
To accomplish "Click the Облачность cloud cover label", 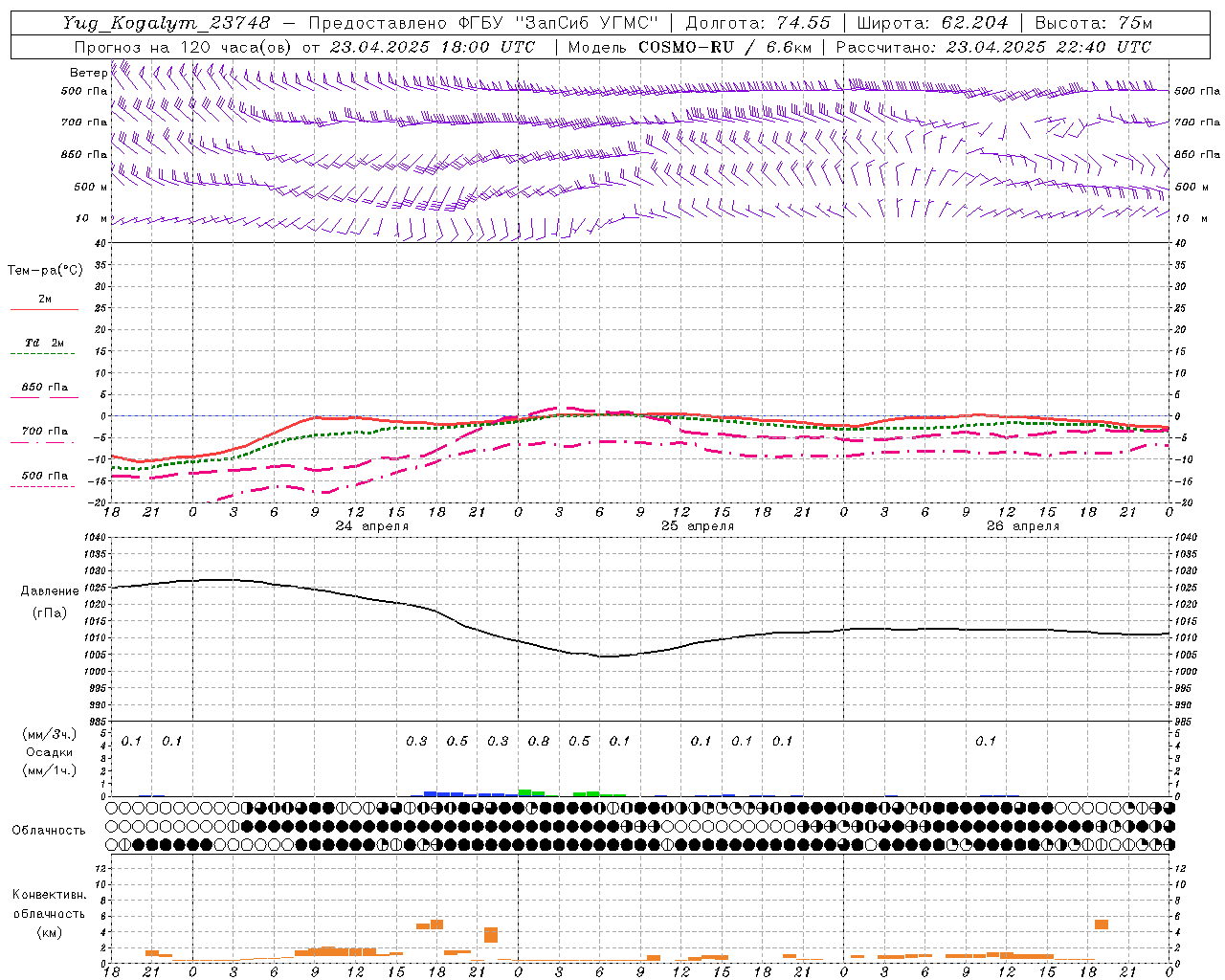I will click(x=49, y=830).
